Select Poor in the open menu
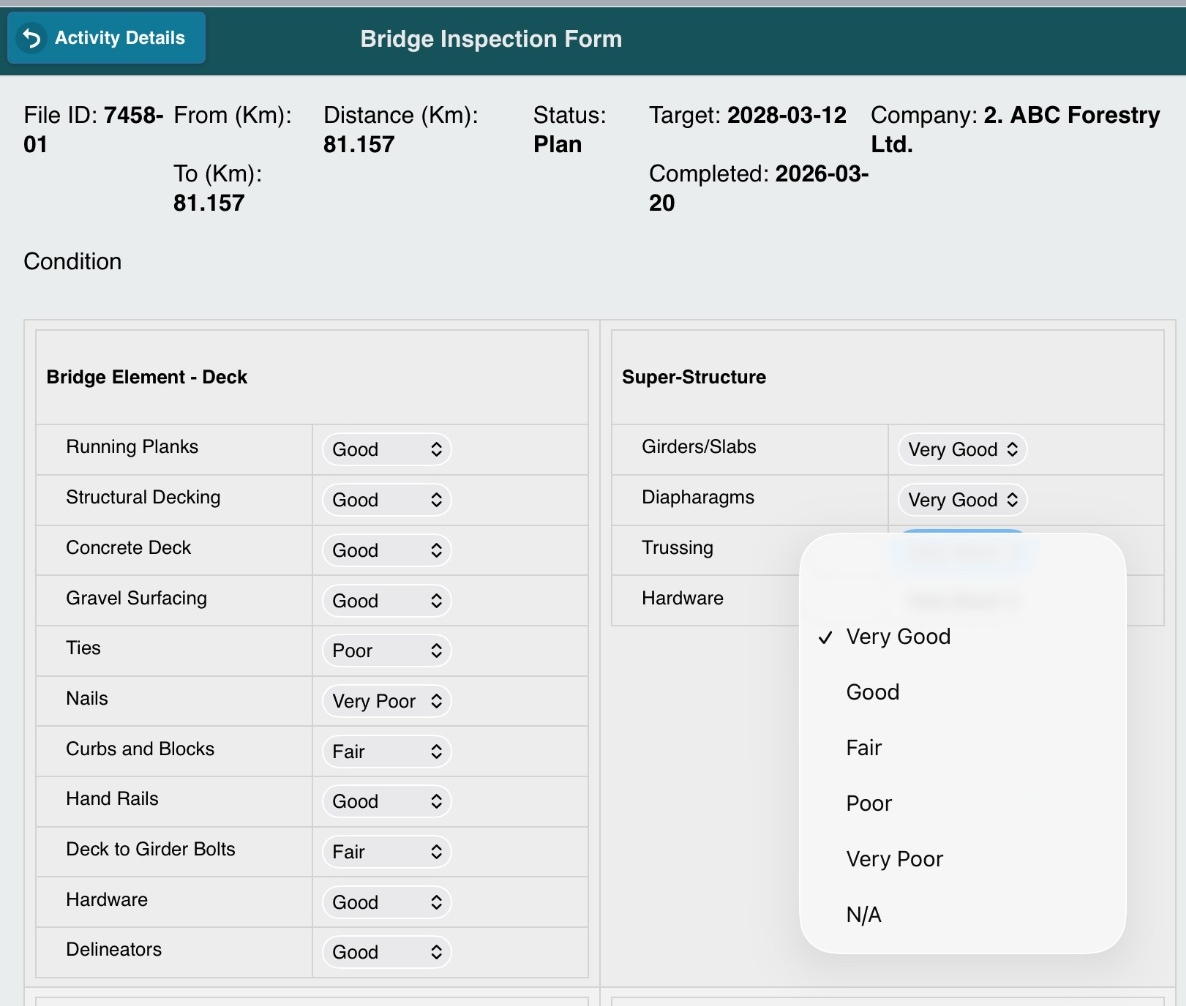 coord(868,804)
